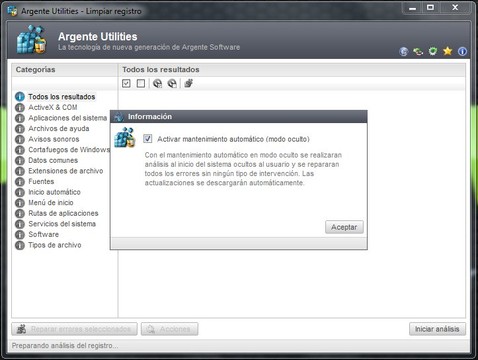478x360 pixels.
Task: Uncheck Activar mantenimiento automático checkbox
Action: (148, 139)
